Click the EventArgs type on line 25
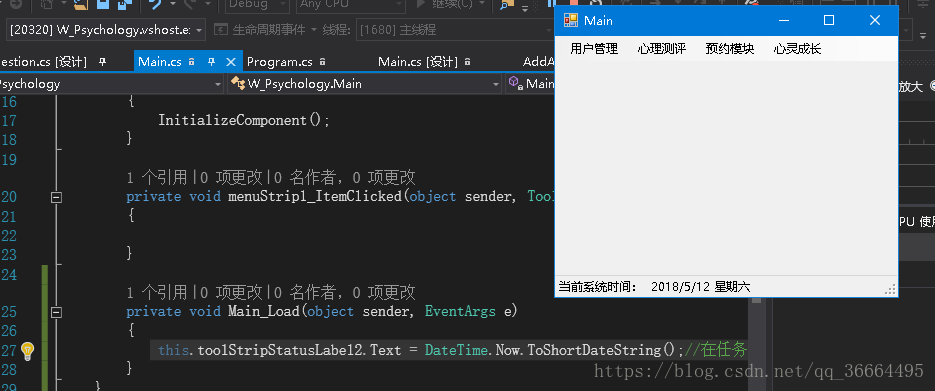Viewport: 935px width, 391px height. (460, 312)
